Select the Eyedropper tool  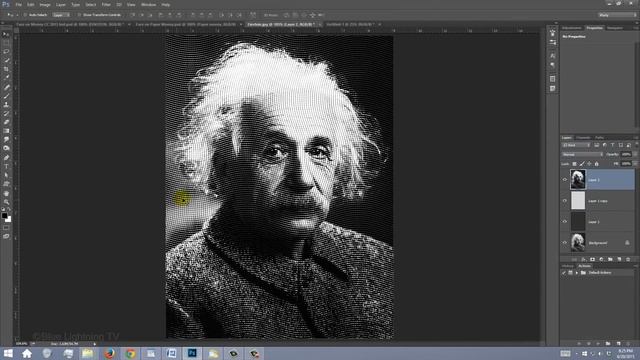coord(6,78)
